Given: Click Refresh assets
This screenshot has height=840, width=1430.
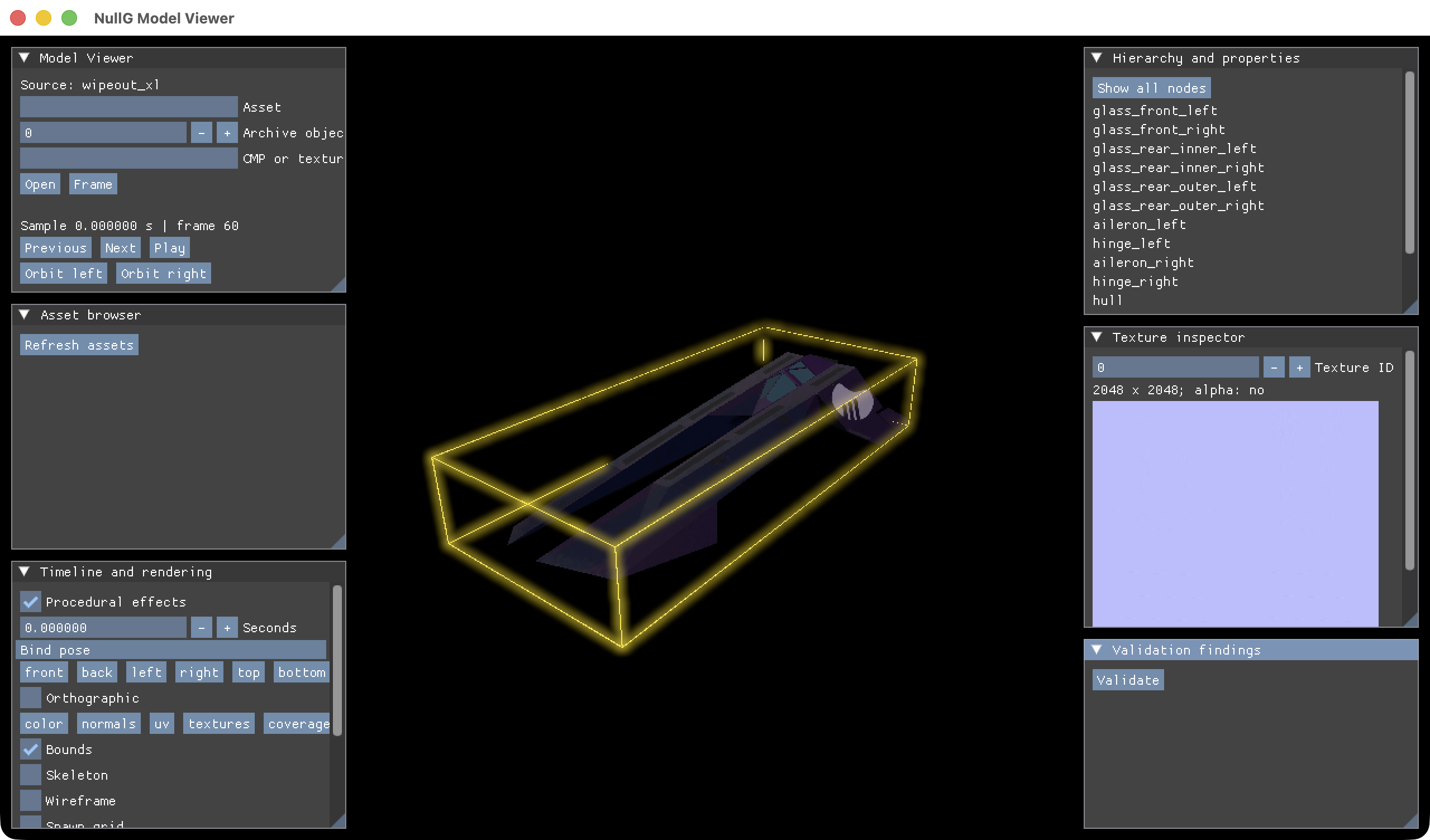Looking at the screenshot, I should tap(79, 345).
